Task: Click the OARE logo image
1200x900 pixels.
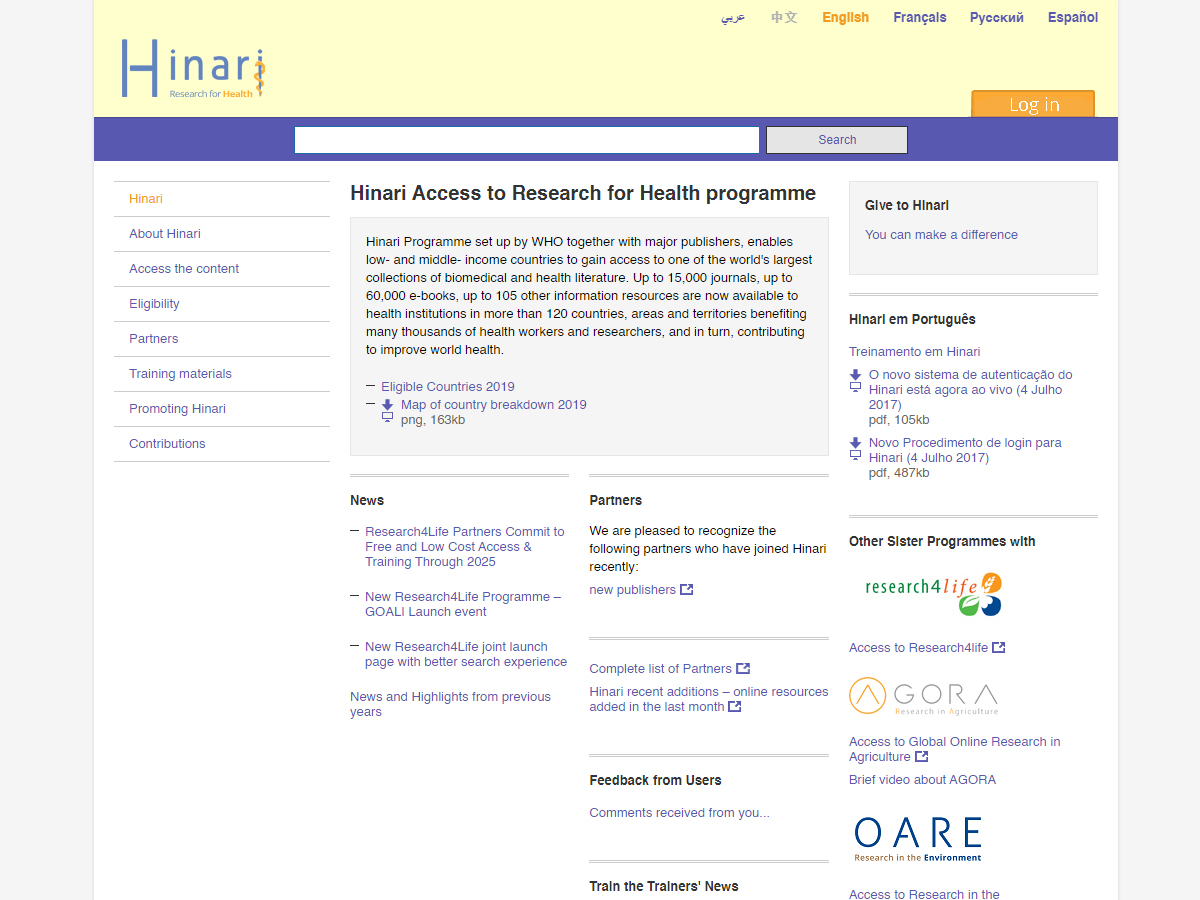Action: tap(918, 838)
